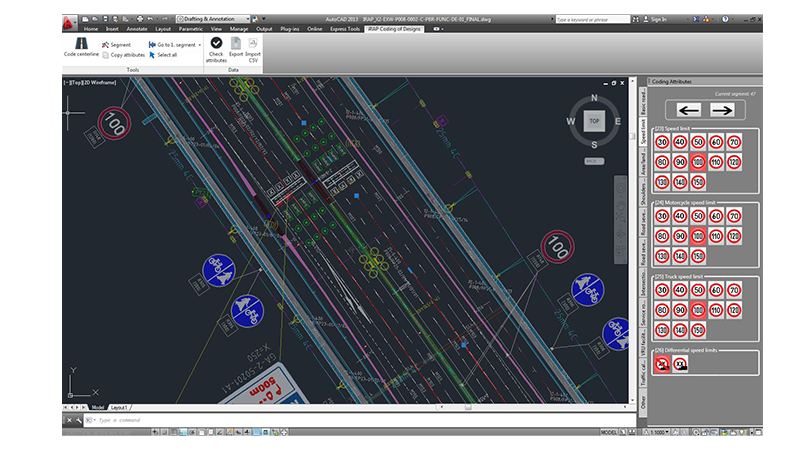Go to next segment with right arrow

coord(722,110)
